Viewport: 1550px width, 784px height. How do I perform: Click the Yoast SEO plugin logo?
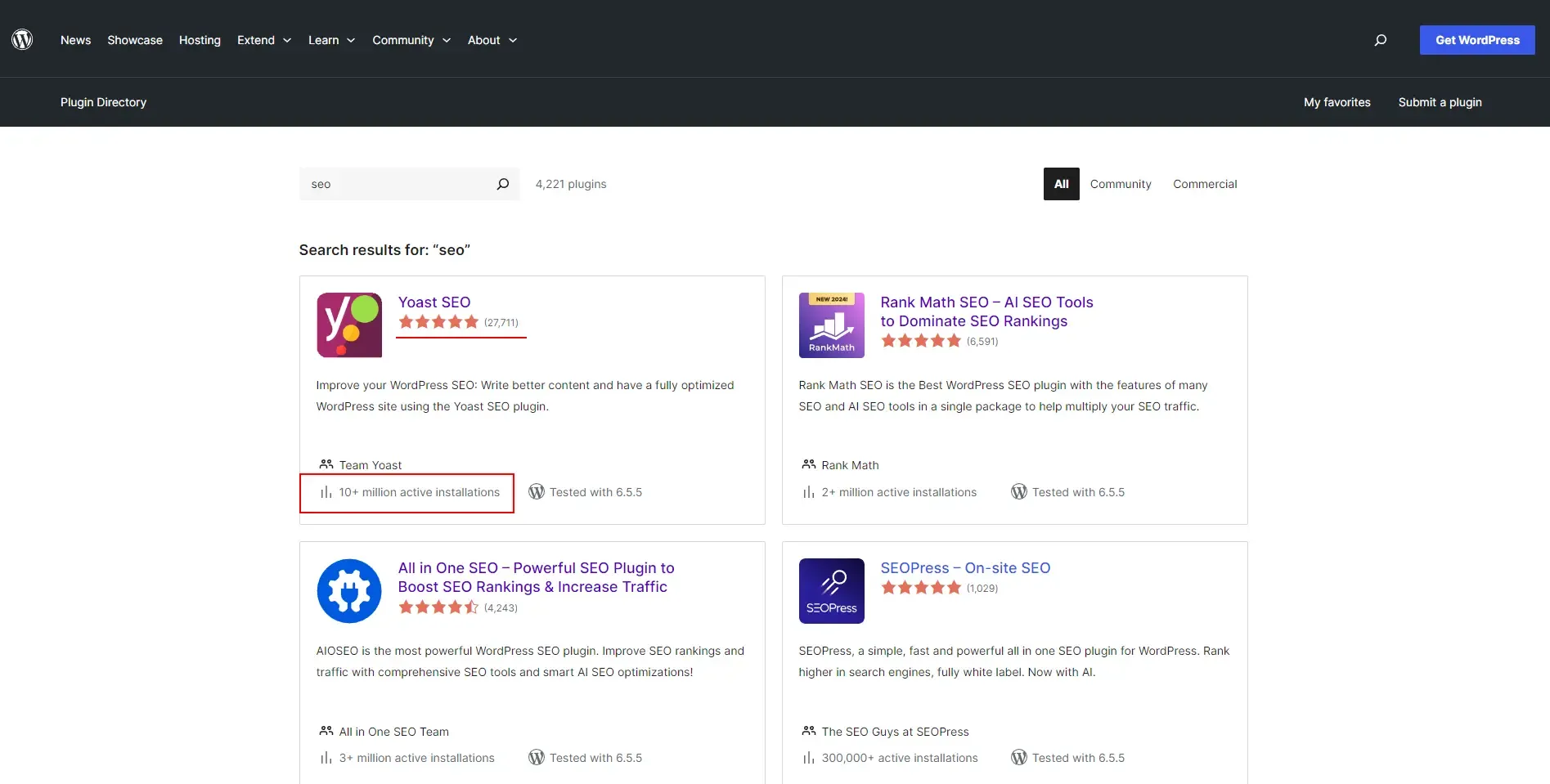pos(348,325)
